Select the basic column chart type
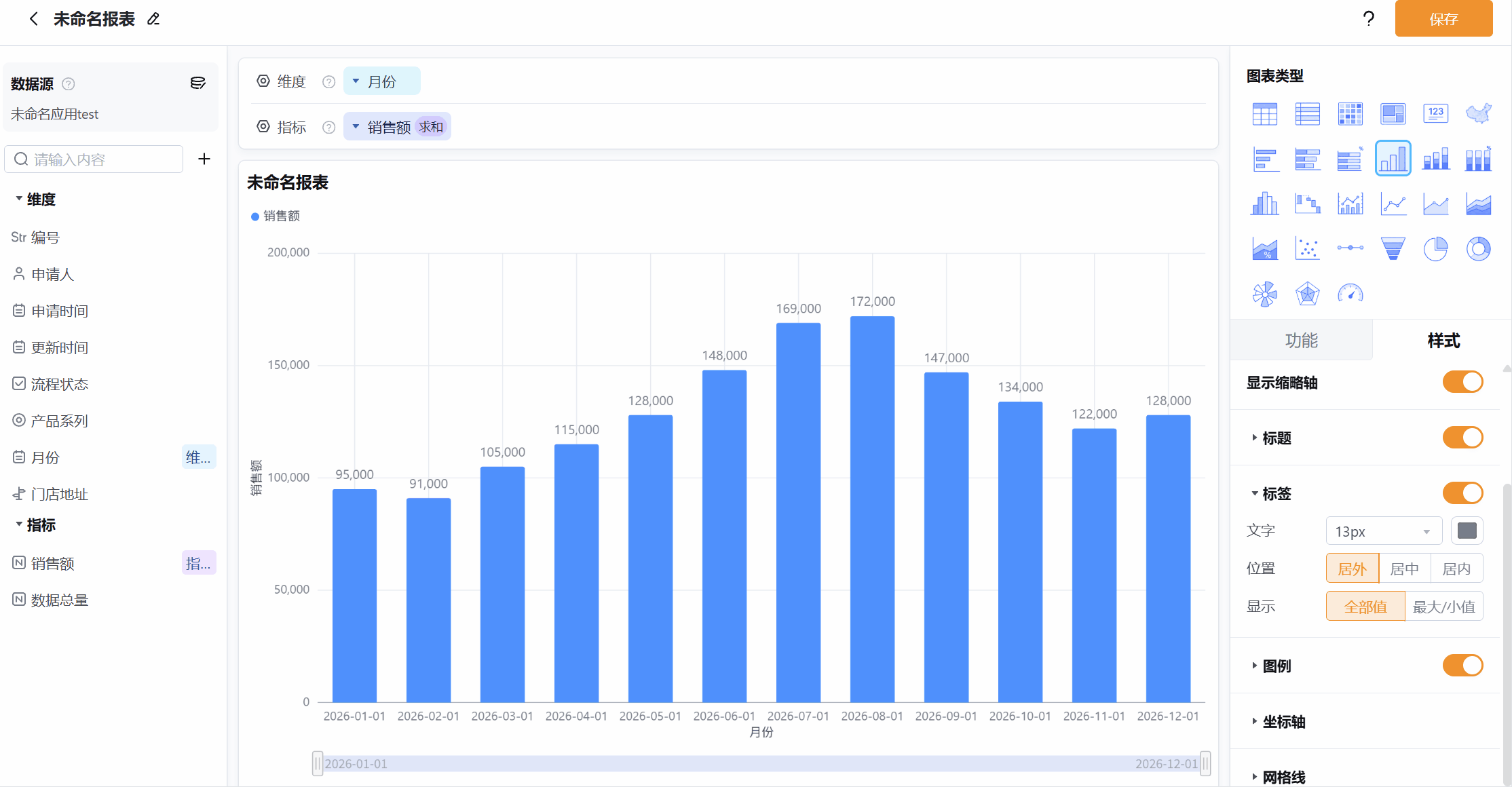The image size is (1512, 787). point(1393,159)
